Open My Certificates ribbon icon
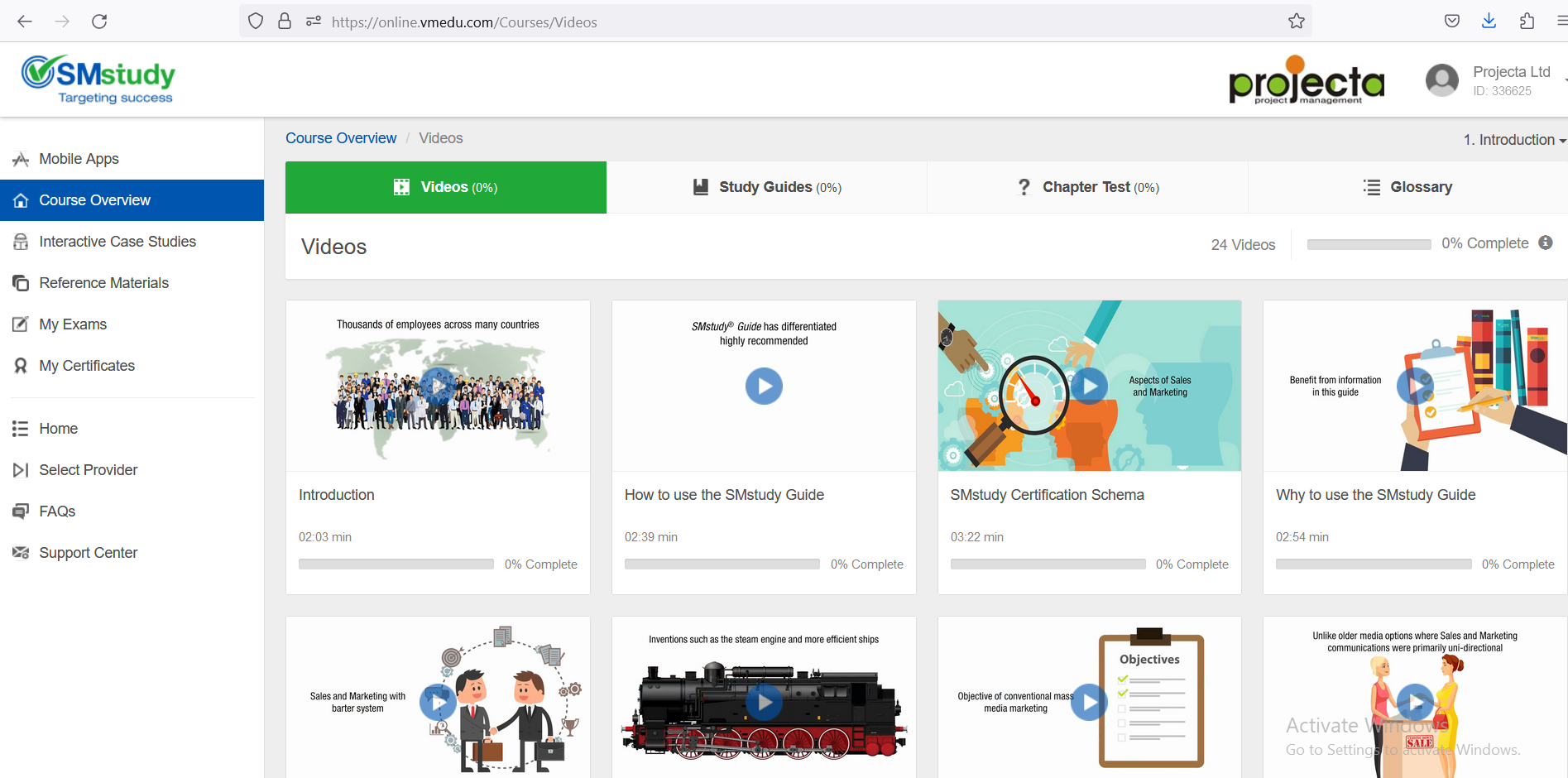 pyautogui.click(x=21, y=366)
